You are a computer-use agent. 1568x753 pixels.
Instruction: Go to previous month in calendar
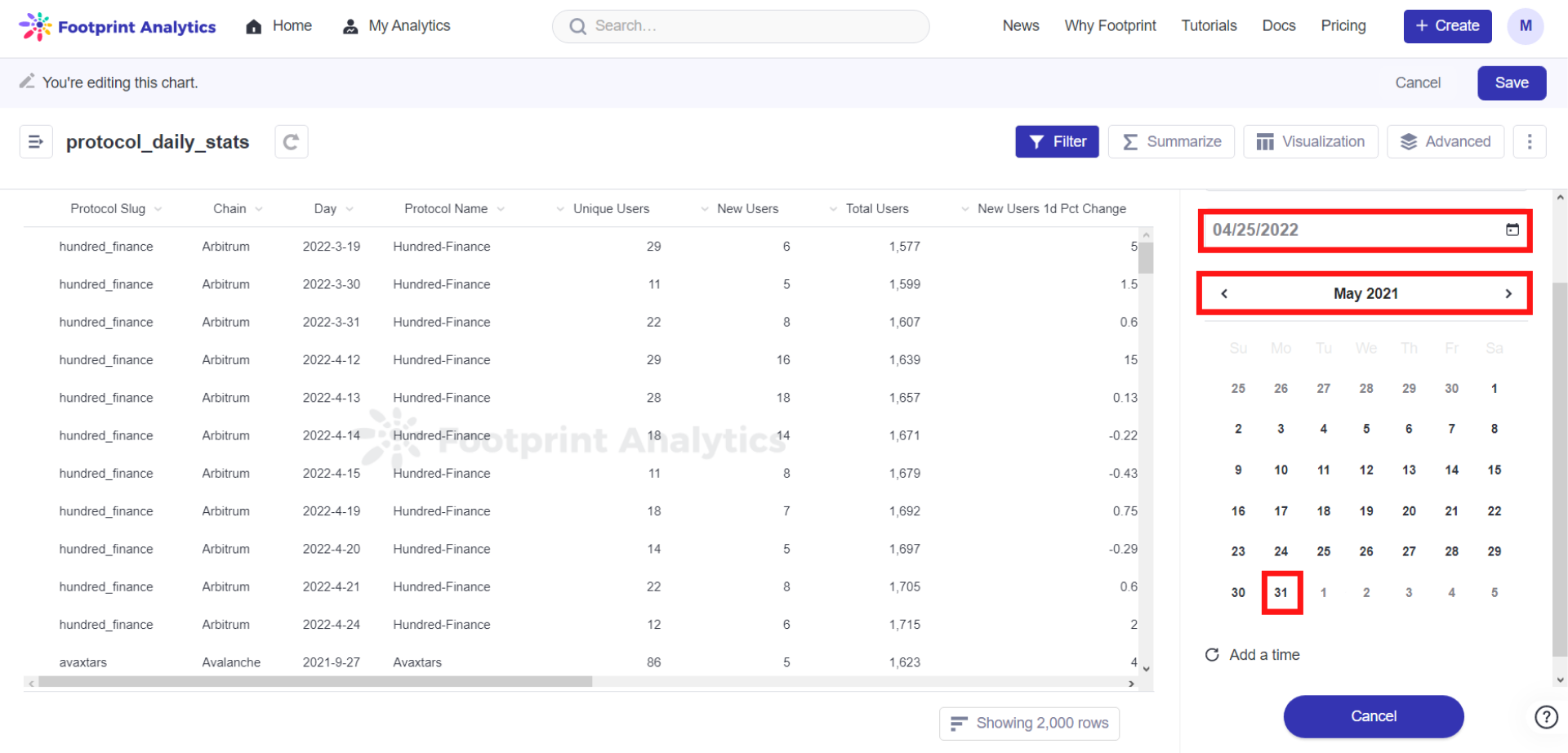tap(1224, 293)
